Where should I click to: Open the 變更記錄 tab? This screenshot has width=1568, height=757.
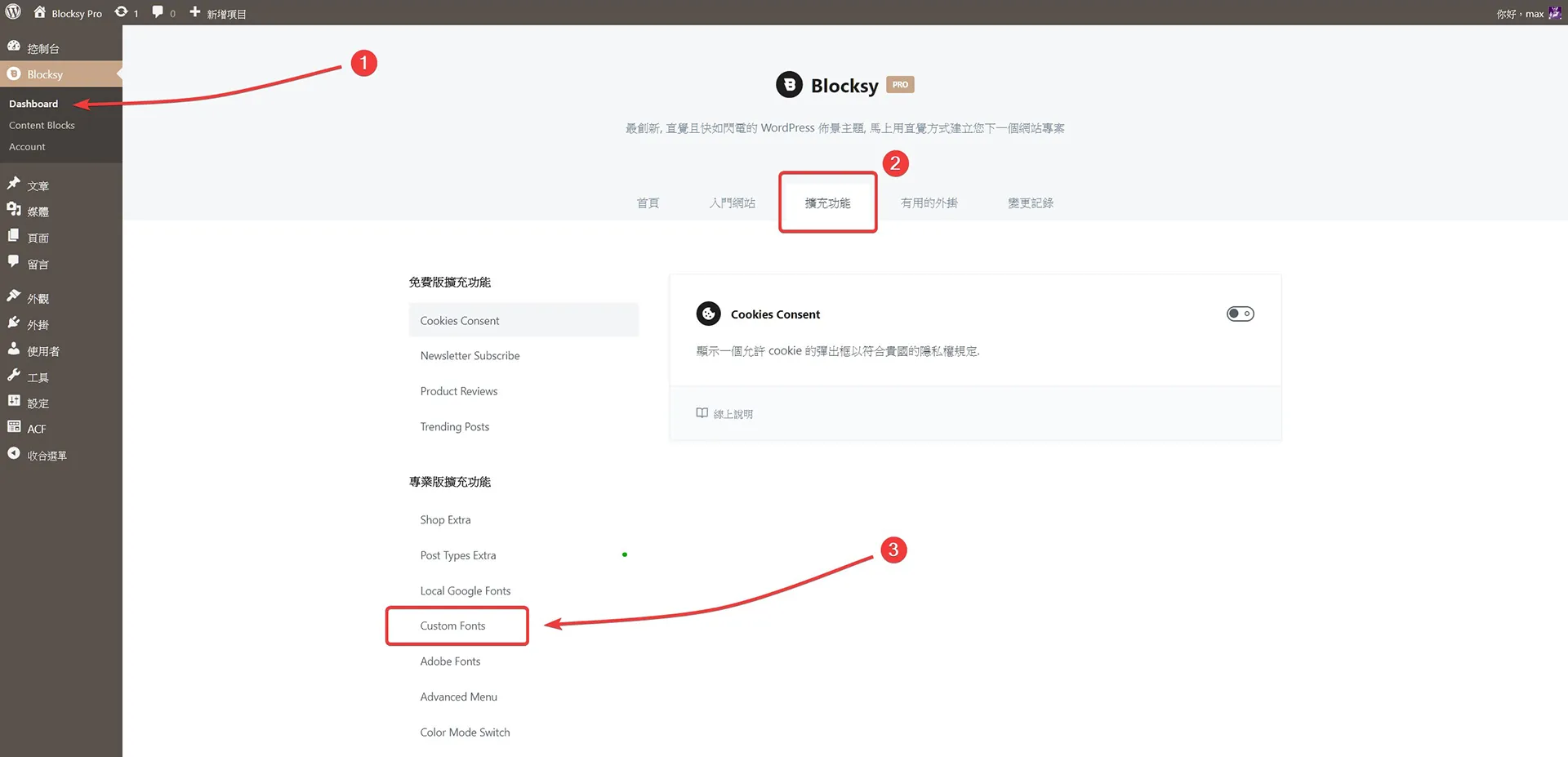[x=1031, y=203]
